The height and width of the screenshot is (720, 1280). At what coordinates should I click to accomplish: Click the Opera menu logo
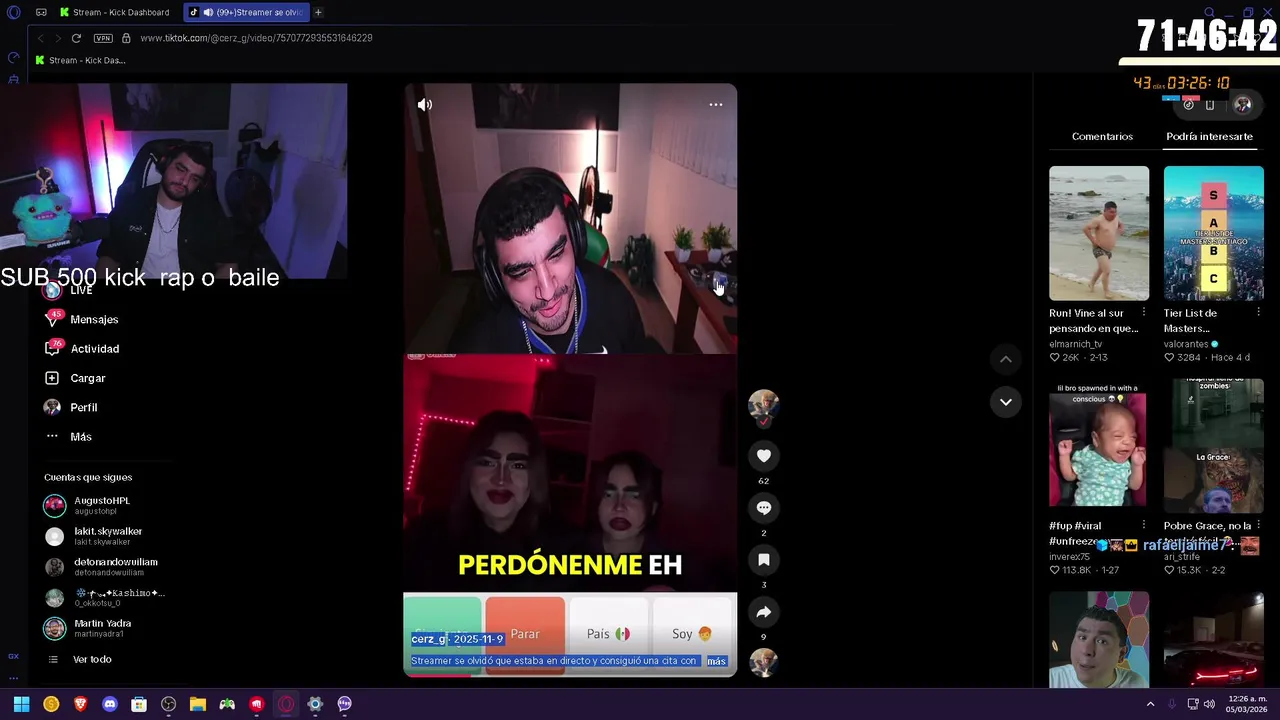click(14, 12)
